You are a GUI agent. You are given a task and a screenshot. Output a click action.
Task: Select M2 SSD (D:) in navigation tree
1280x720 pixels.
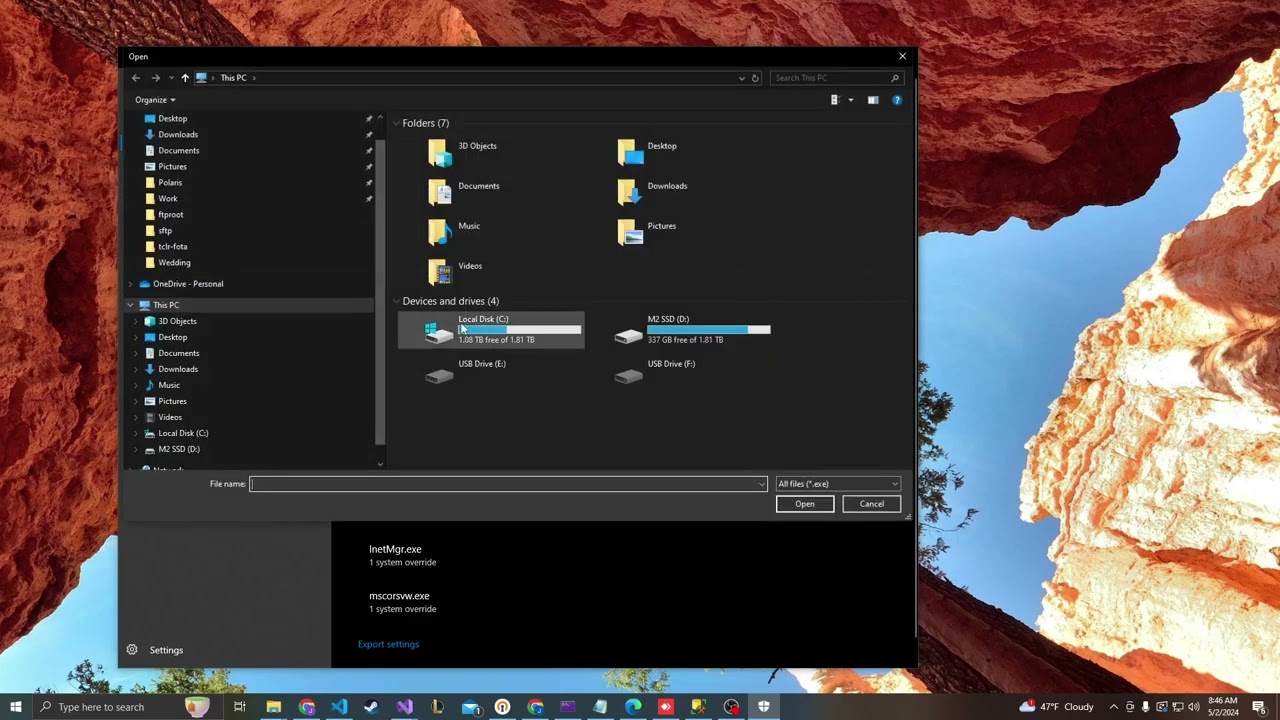tap(178, 449)
